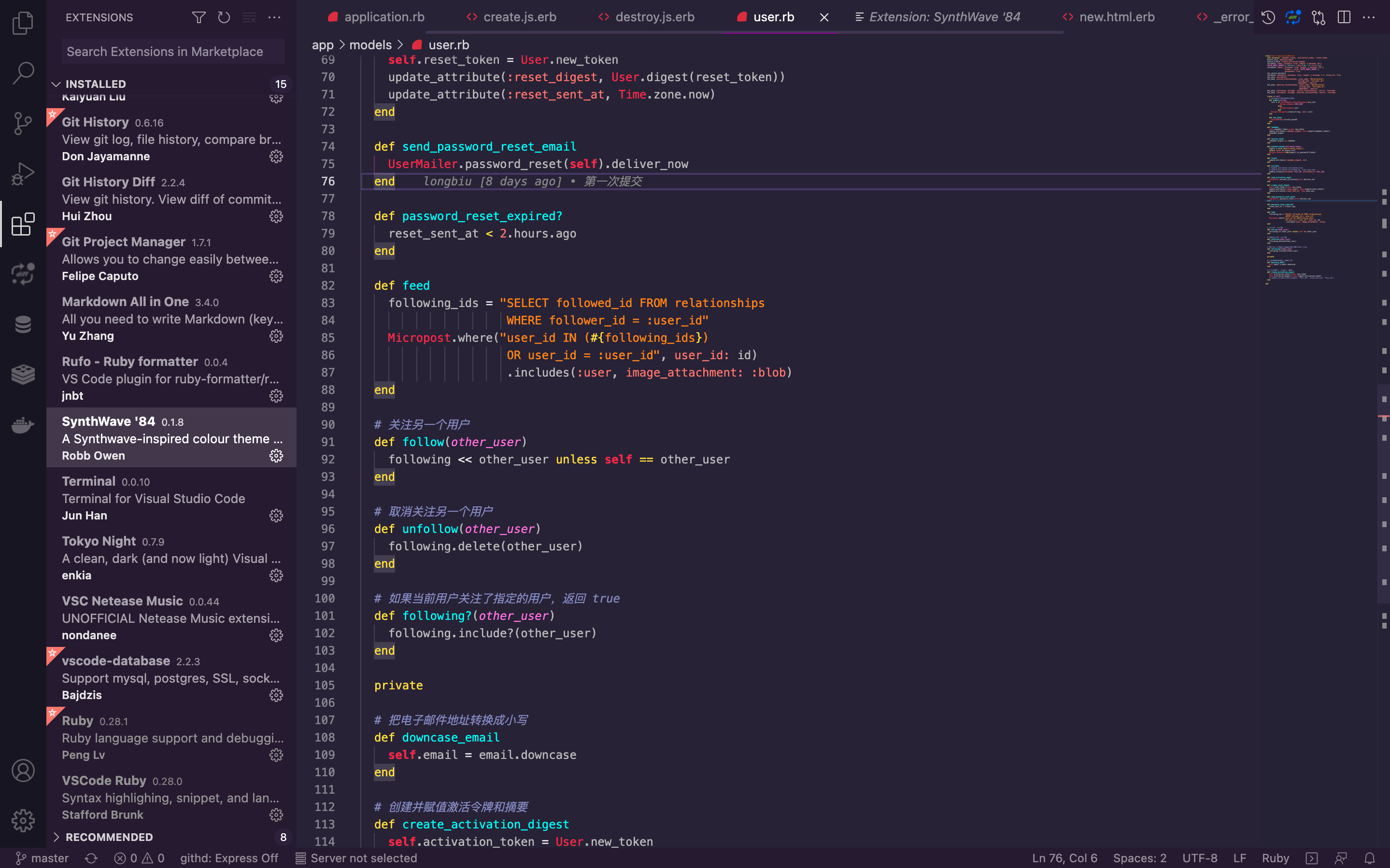Click the git compare icon in editor toolbar
Viewport: 1390px width, 868px height.
(x=1293, y=18)
